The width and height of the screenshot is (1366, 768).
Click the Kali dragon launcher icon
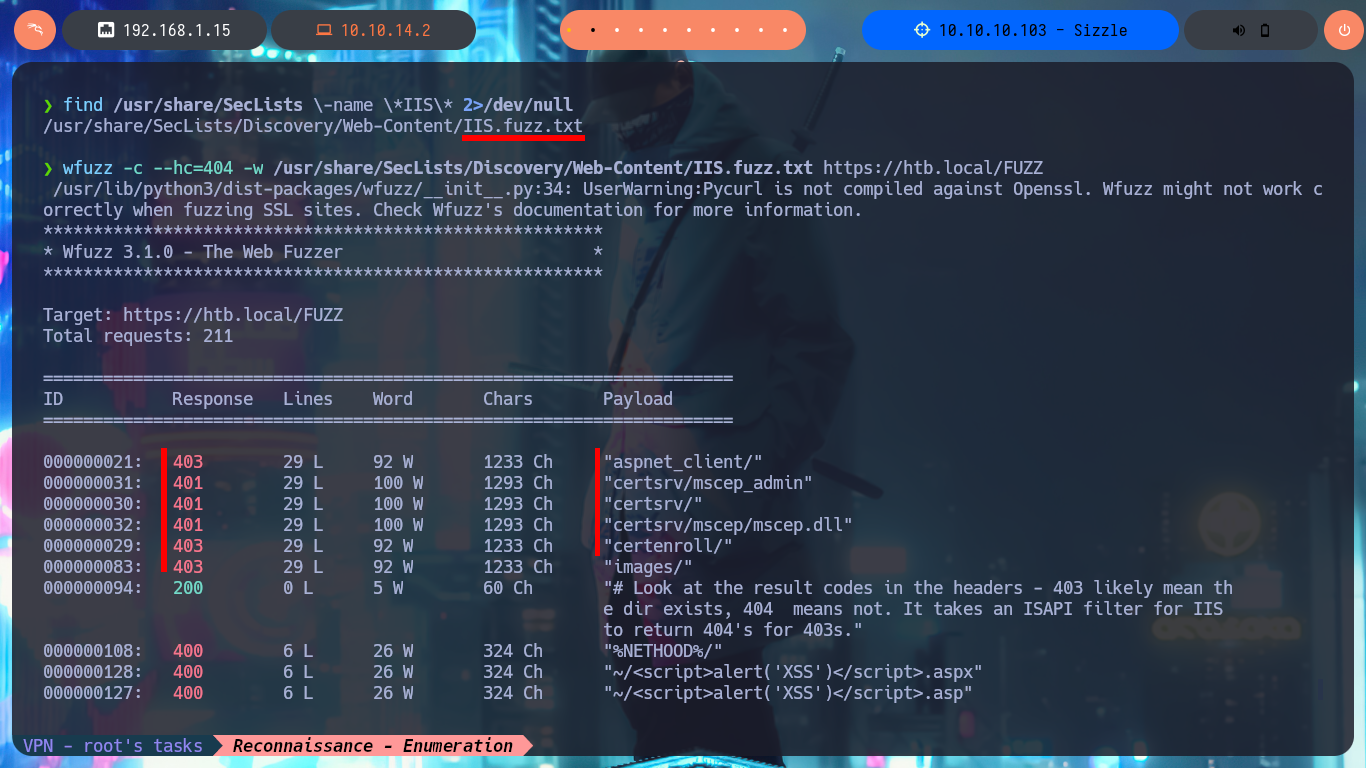(35, 30)
